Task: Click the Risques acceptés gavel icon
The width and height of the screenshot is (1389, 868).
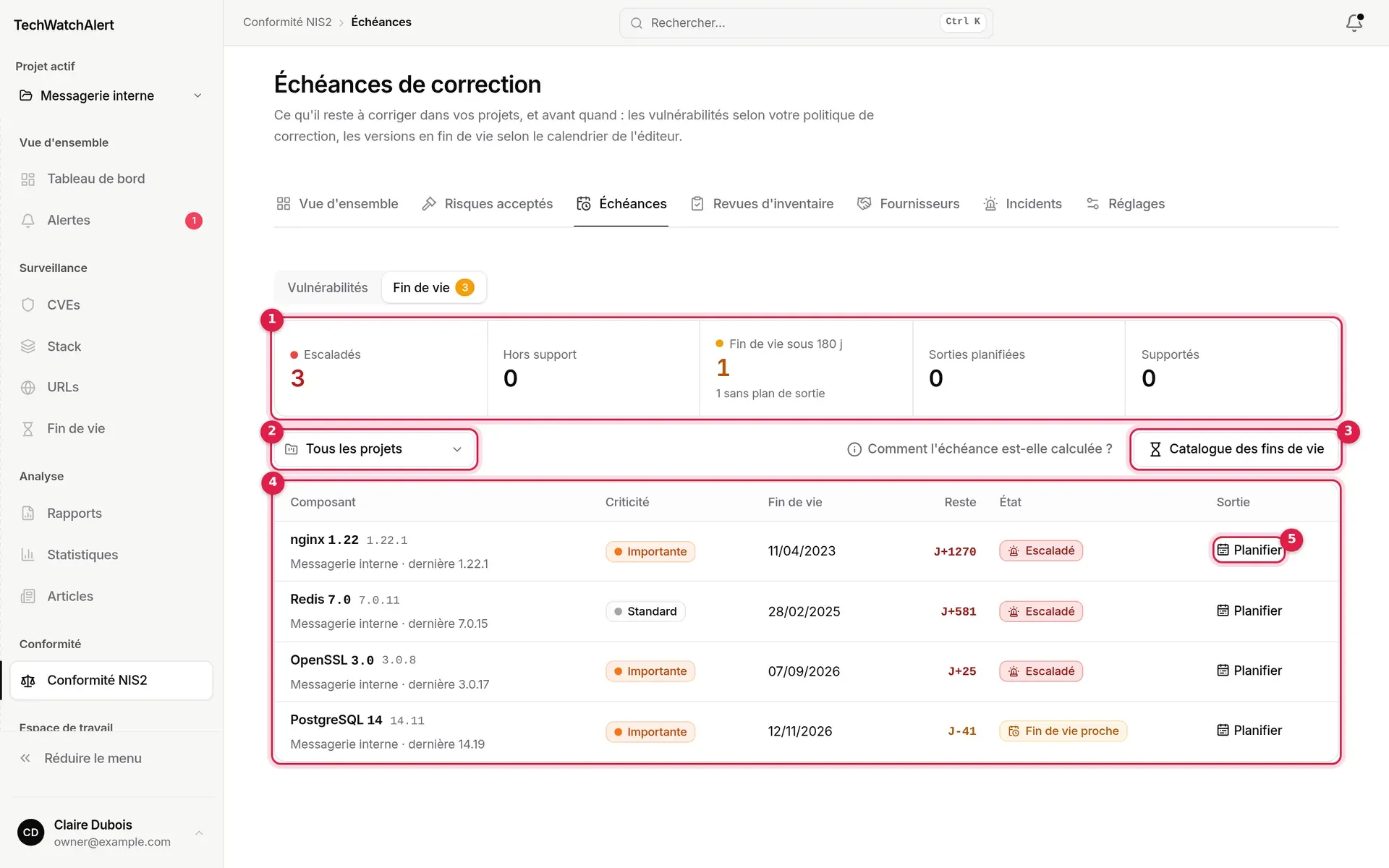Action: click(429, 204)
